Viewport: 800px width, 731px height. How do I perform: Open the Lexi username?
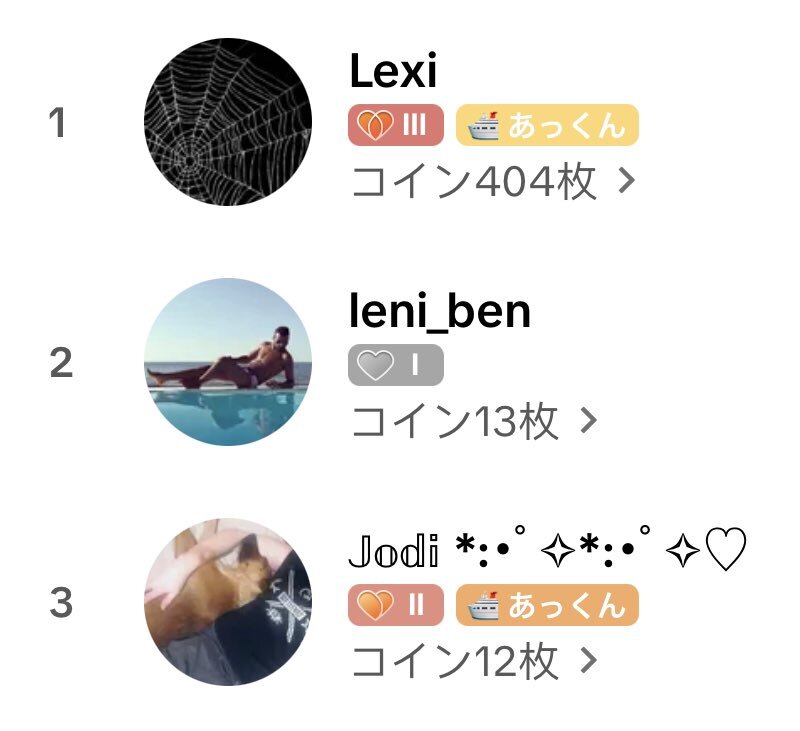(x=393, y=70)
